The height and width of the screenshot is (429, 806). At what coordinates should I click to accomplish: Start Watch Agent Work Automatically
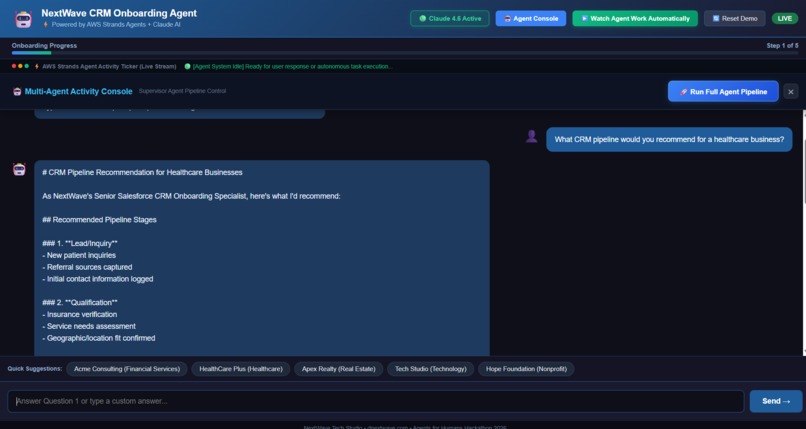tap(635, 18)
